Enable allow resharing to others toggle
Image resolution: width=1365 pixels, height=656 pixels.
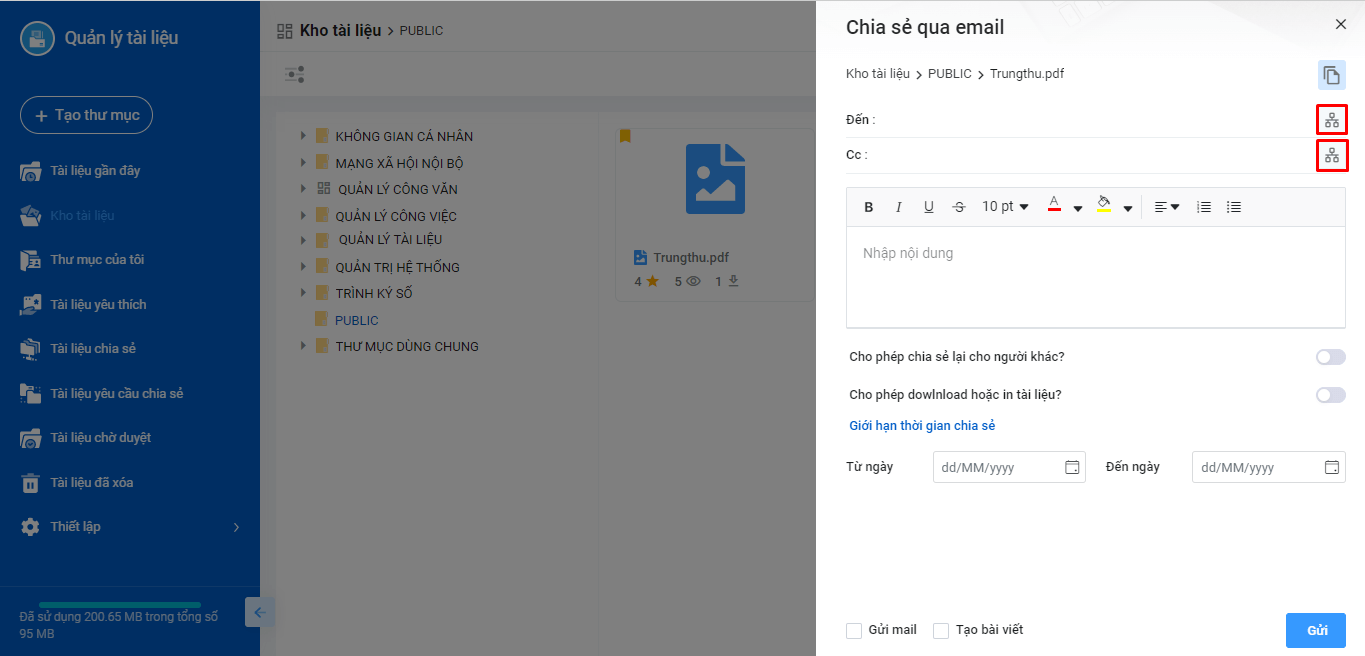click(x=1330, y=357)
